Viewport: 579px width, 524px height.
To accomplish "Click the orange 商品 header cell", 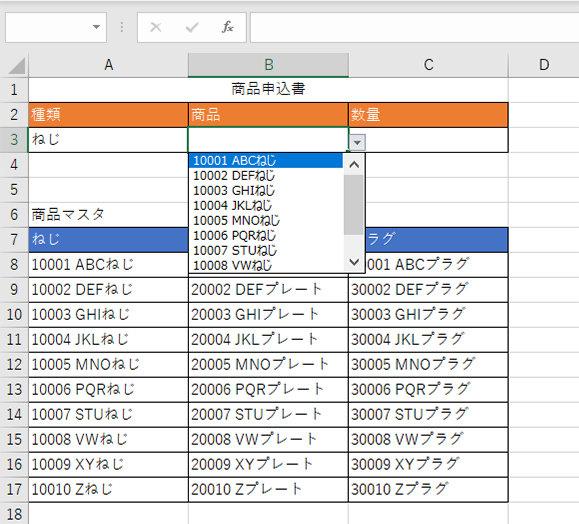I will [268, 115].
